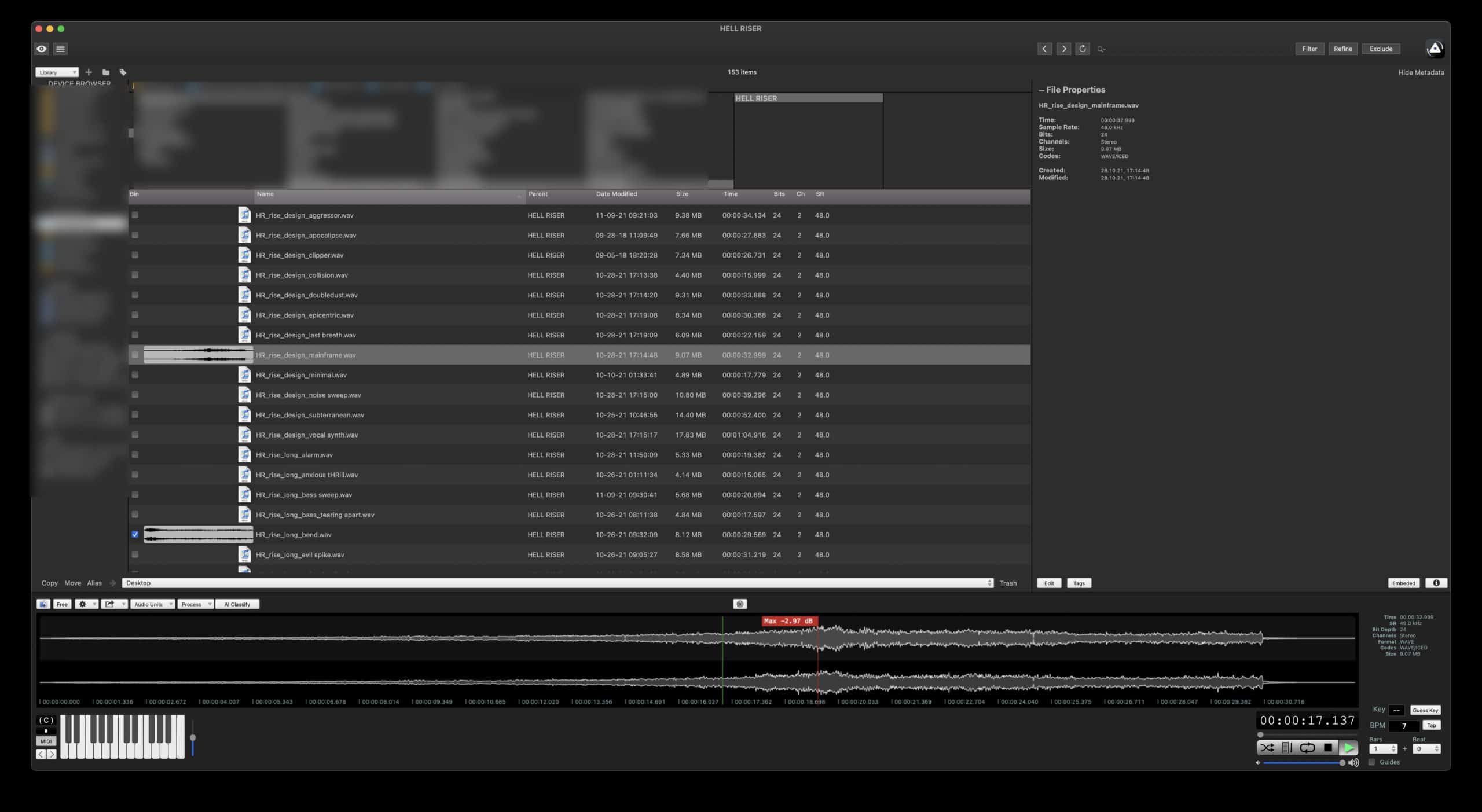Click file icon of HR_rise_design_aggressor.wav

245,215
